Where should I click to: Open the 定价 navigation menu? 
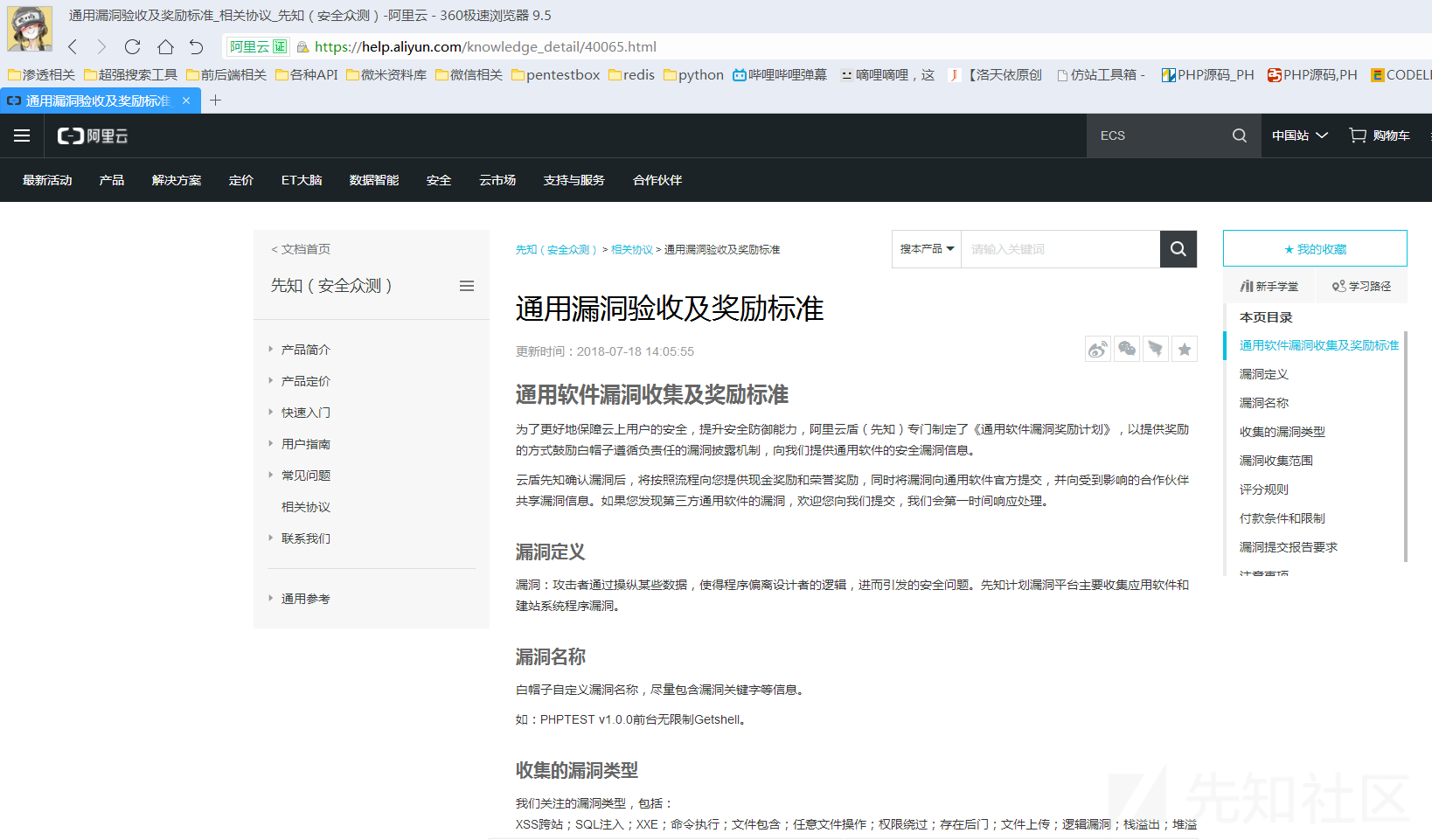click(x=241, y=180)
